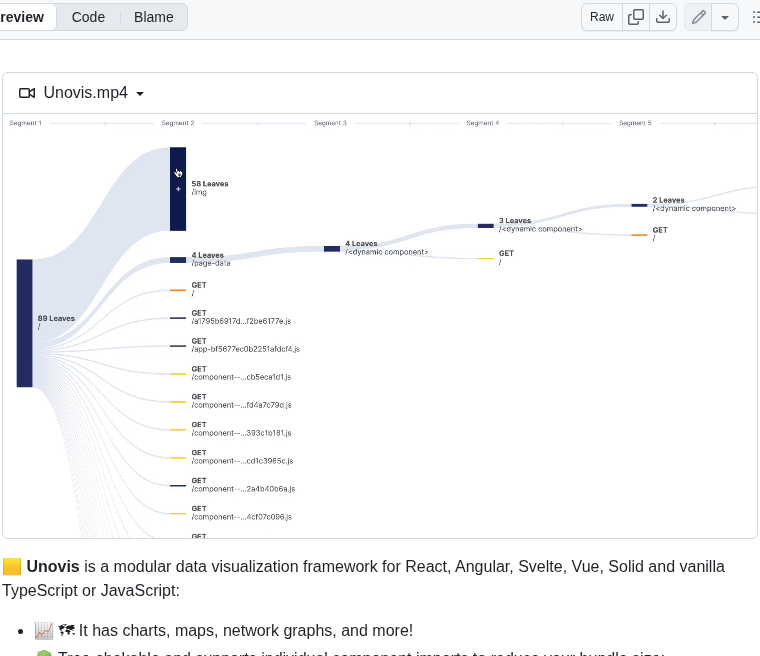Open the Raw file view
The width and height of the screenshot is (760, 656).
tap(602, 17)
